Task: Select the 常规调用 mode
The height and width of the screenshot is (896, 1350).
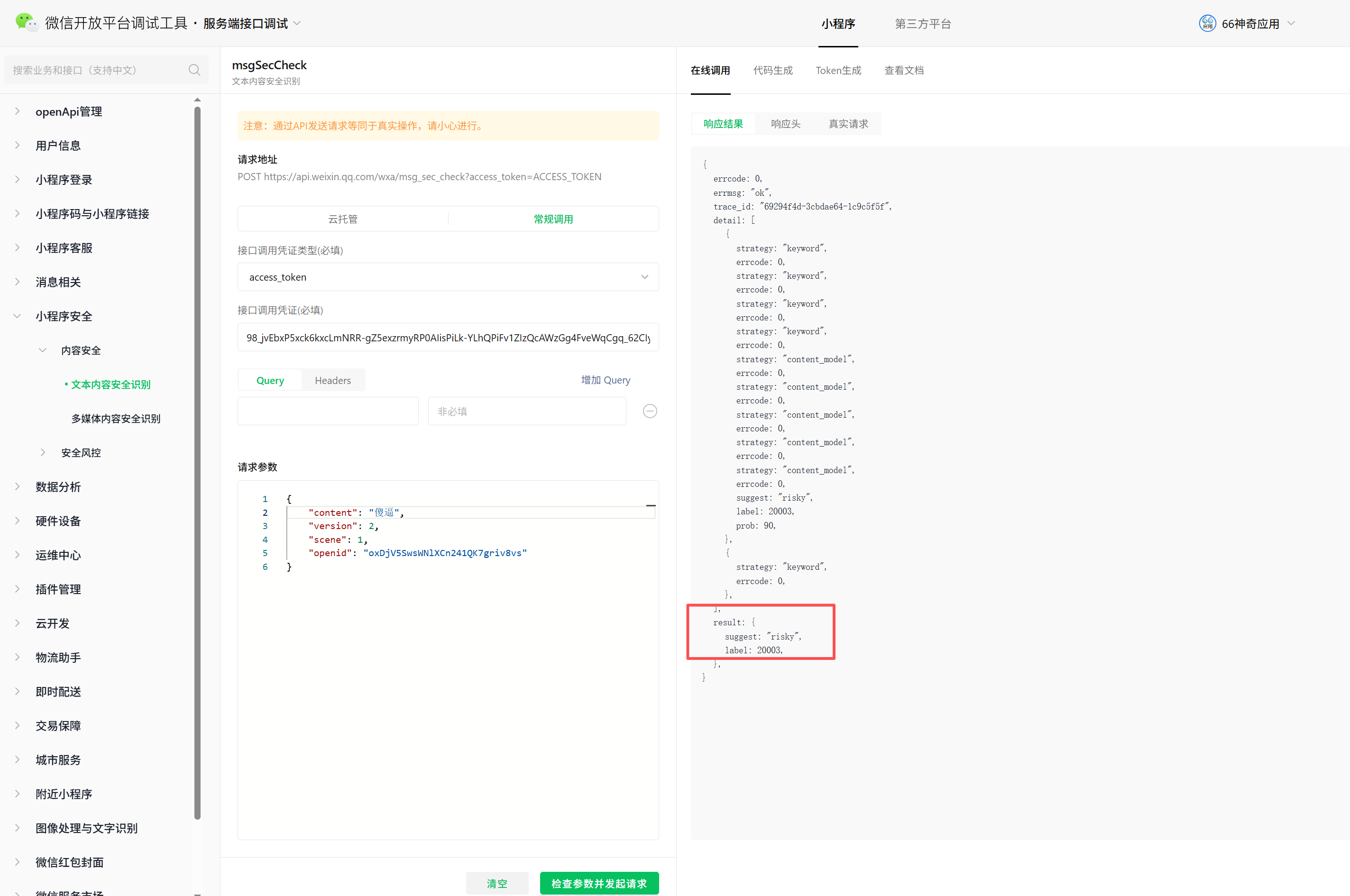Action: click(553, 219)
